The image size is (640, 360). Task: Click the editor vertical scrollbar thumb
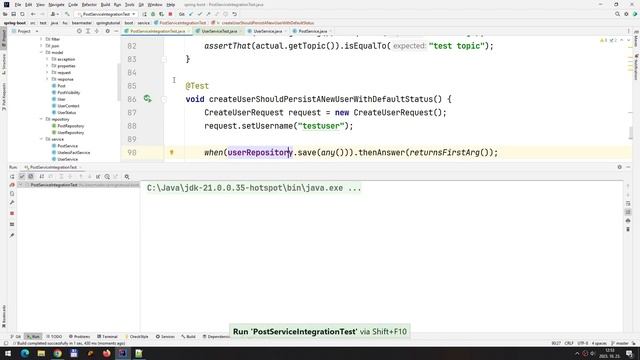pos(631,133)
